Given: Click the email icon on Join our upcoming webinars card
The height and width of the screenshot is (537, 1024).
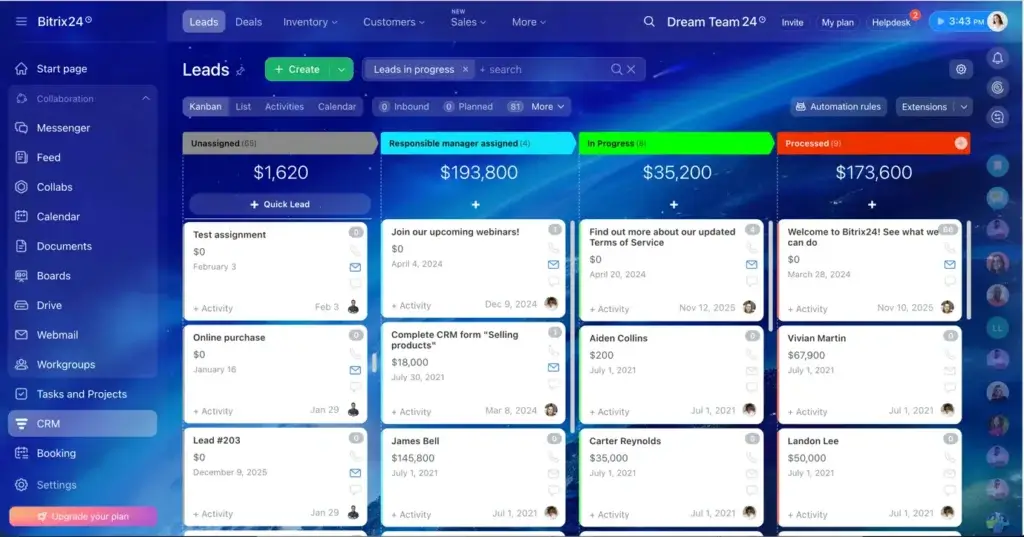Looking at the screenshot, I should pos(553,265).
